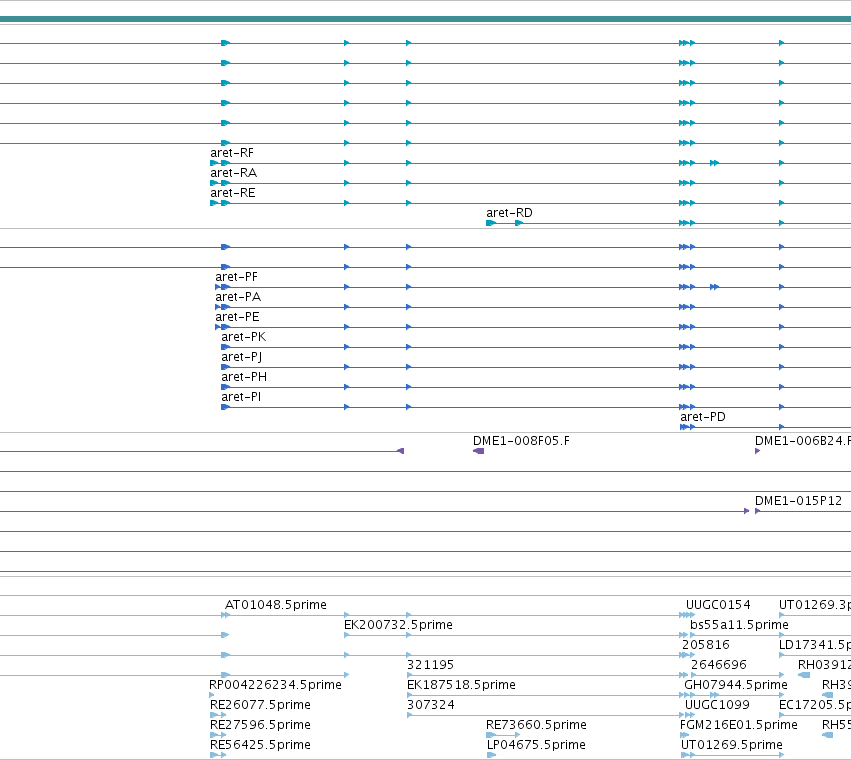Select the aret-RF transcript label
This screenshot has height=760, width=851.
pos(232,153)
